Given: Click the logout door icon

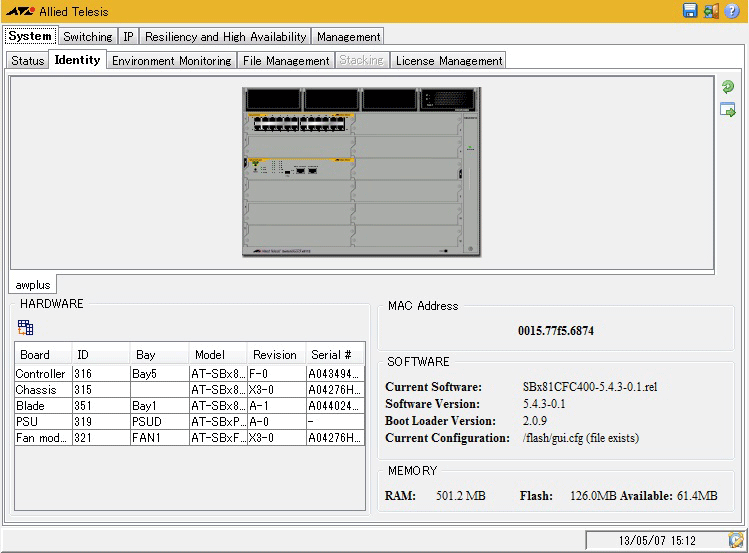Looking at the screenshot, I should pyautogui.click(x=711, y=11).
